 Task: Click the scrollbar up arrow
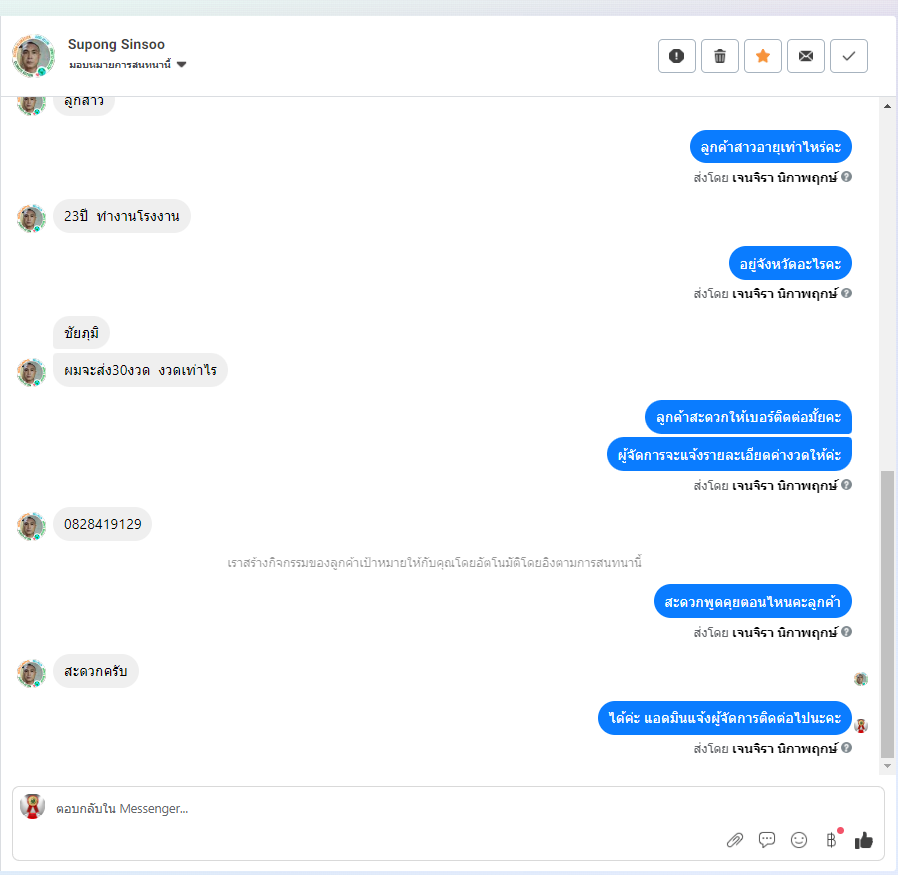coord(887,106)
